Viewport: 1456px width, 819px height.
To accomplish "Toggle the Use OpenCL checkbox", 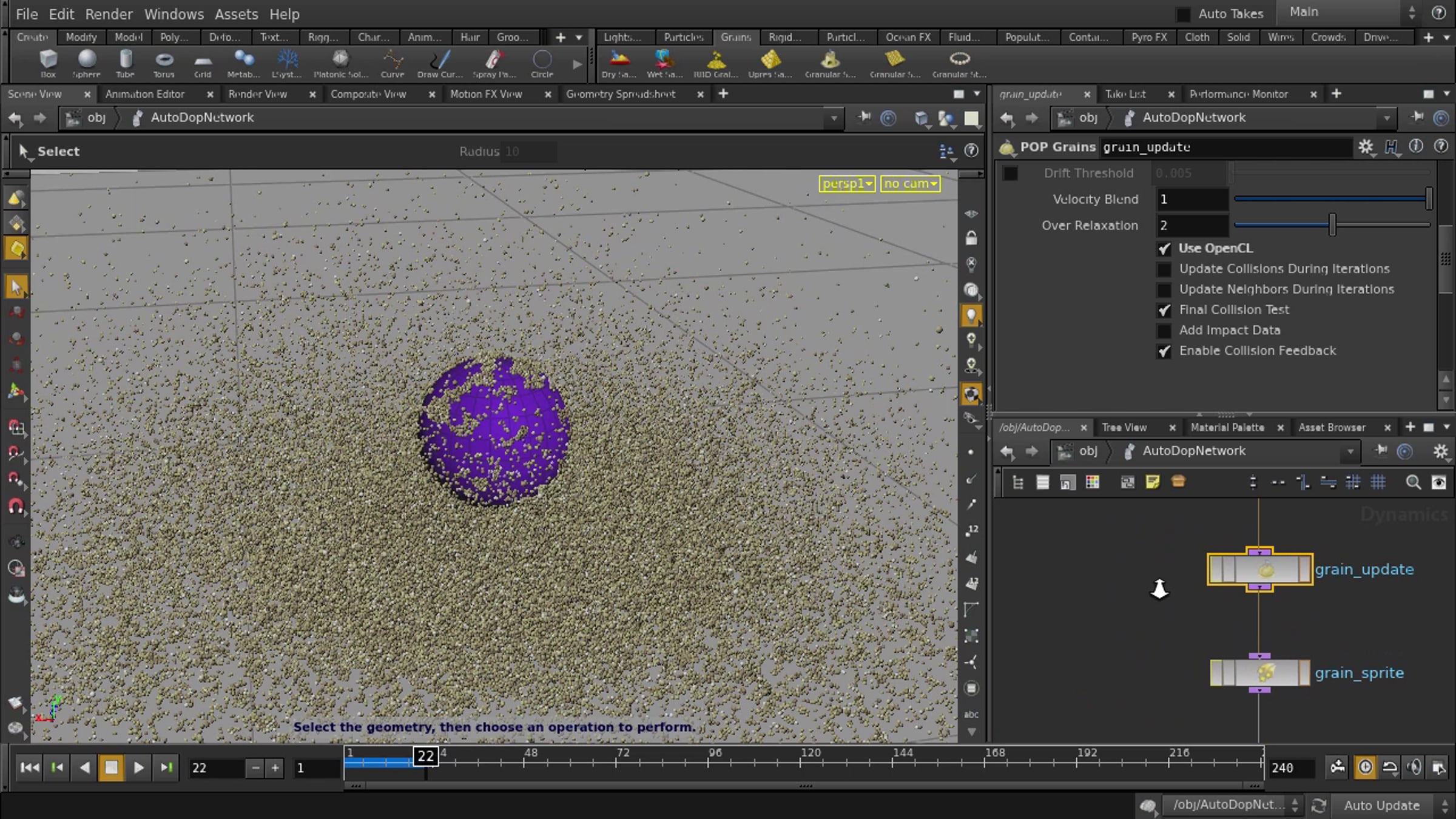I will 1164,249.
